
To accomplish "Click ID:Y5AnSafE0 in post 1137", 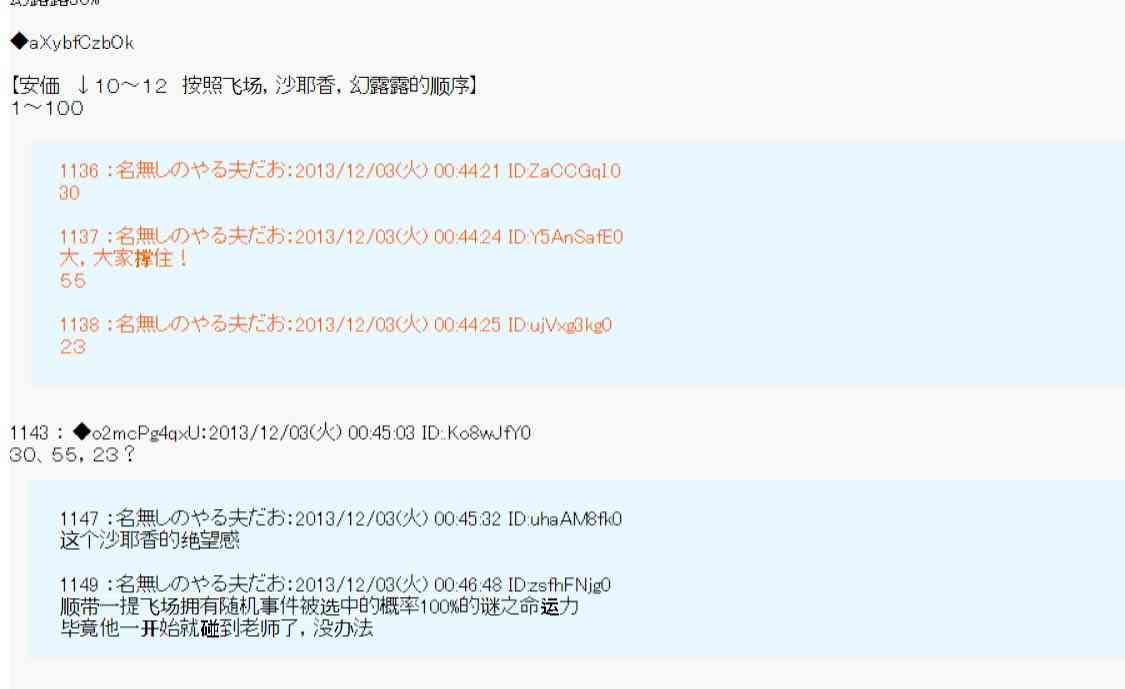I will tap(565, 237).
